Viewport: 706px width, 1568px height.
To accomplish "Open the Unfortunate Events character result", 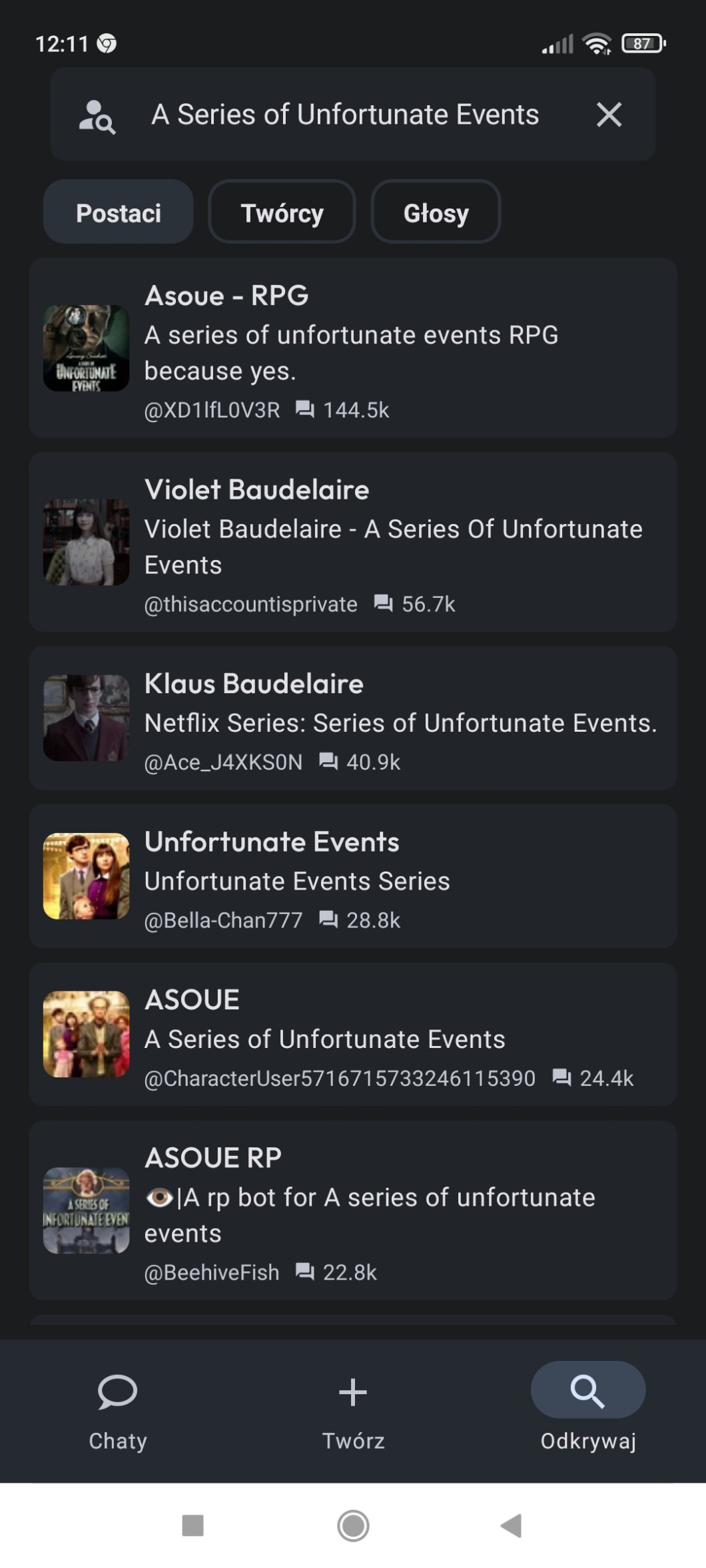I will point(353,876).
